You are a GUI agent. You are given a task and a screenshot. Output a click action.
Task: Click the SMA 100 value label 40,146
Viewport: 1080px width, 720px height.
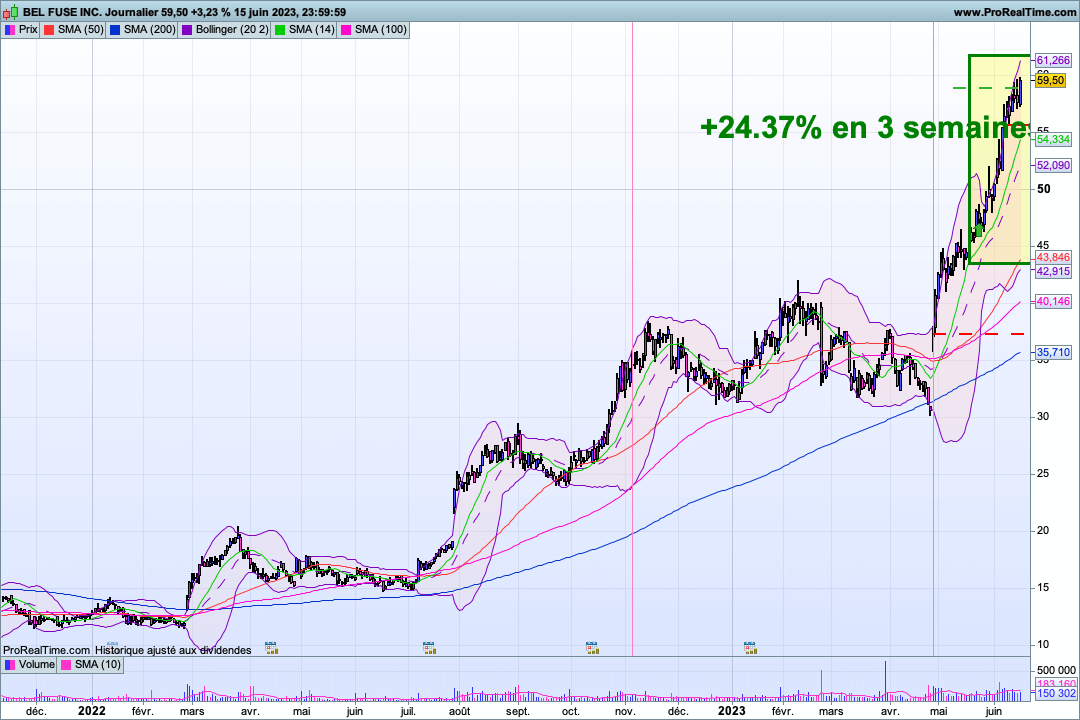click(x=1053, y=301)
